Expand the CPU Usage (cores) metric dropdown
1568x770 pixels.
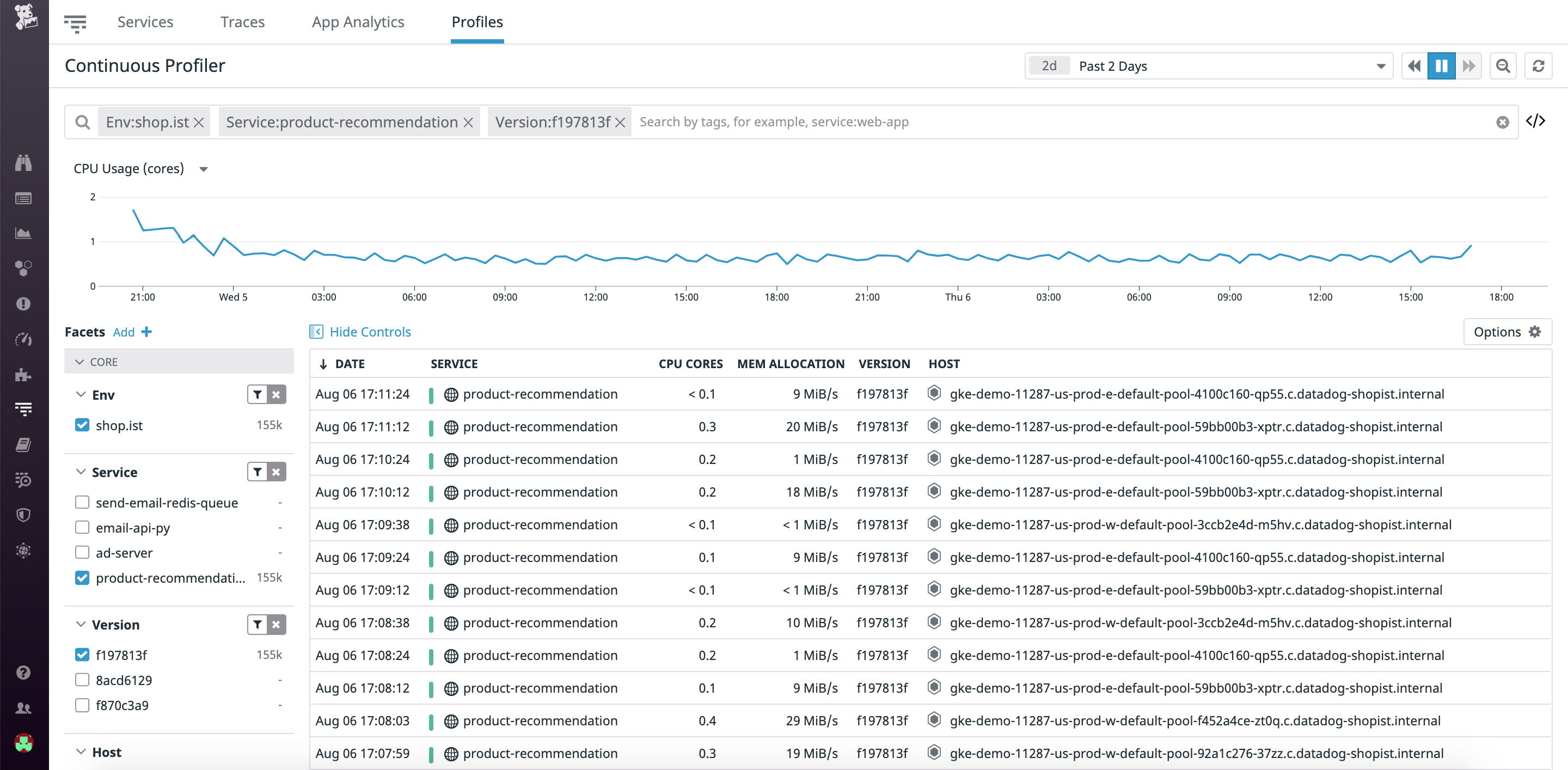tap(203, 169)
